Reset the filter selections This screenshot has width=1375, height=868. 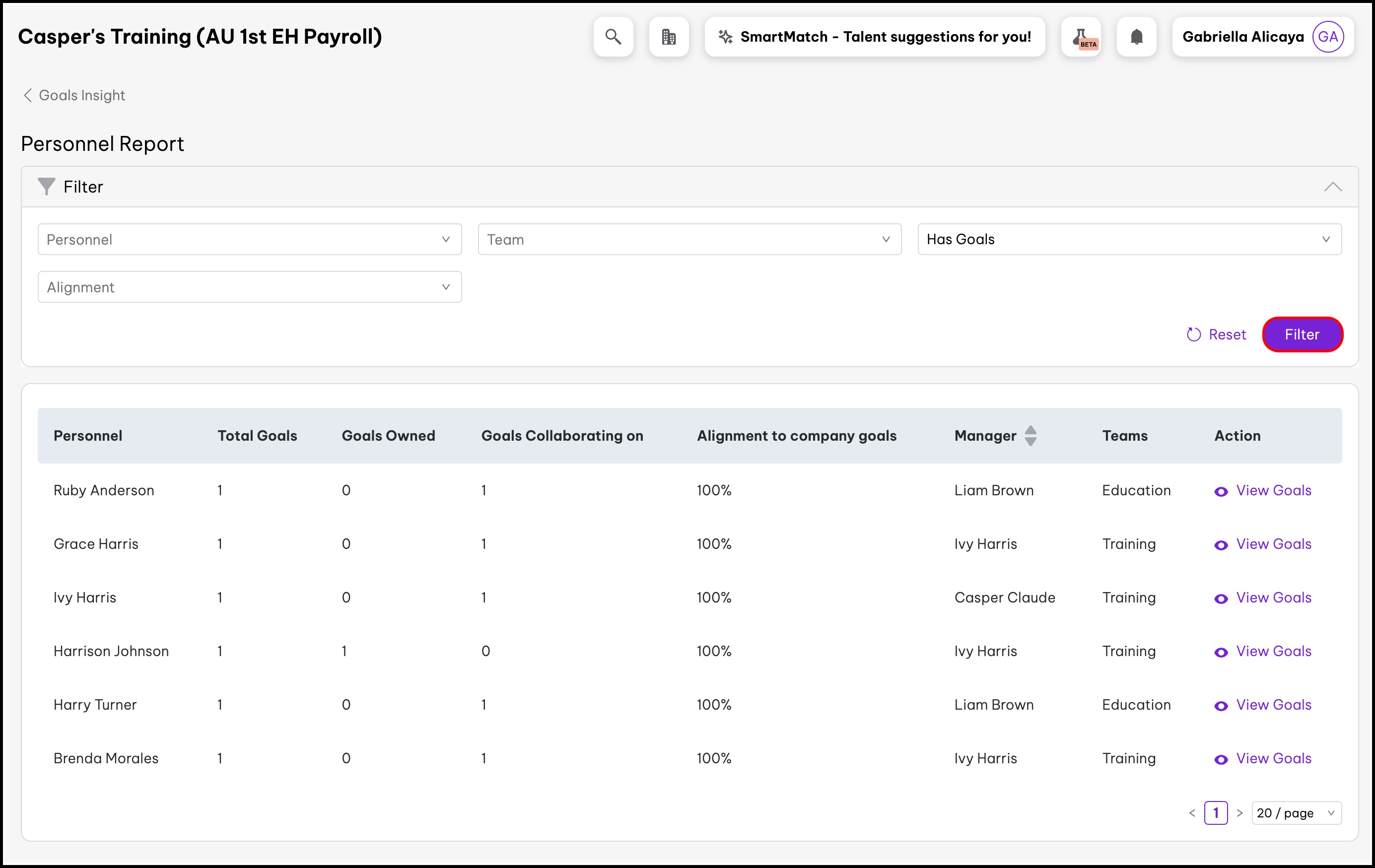1216,334
